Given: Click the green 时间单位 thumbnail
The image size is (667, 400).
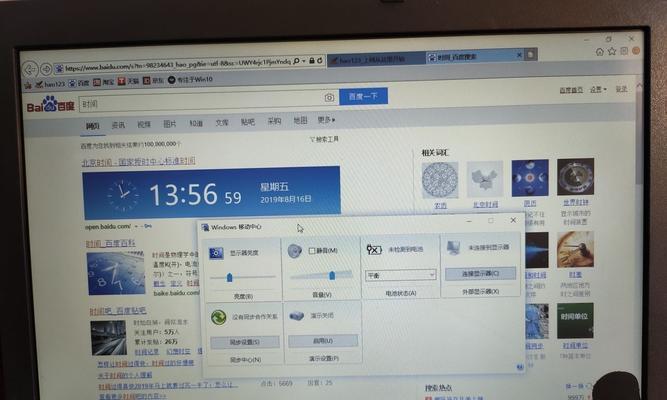Looking at the screenshot, I should (x=575, y=320).
